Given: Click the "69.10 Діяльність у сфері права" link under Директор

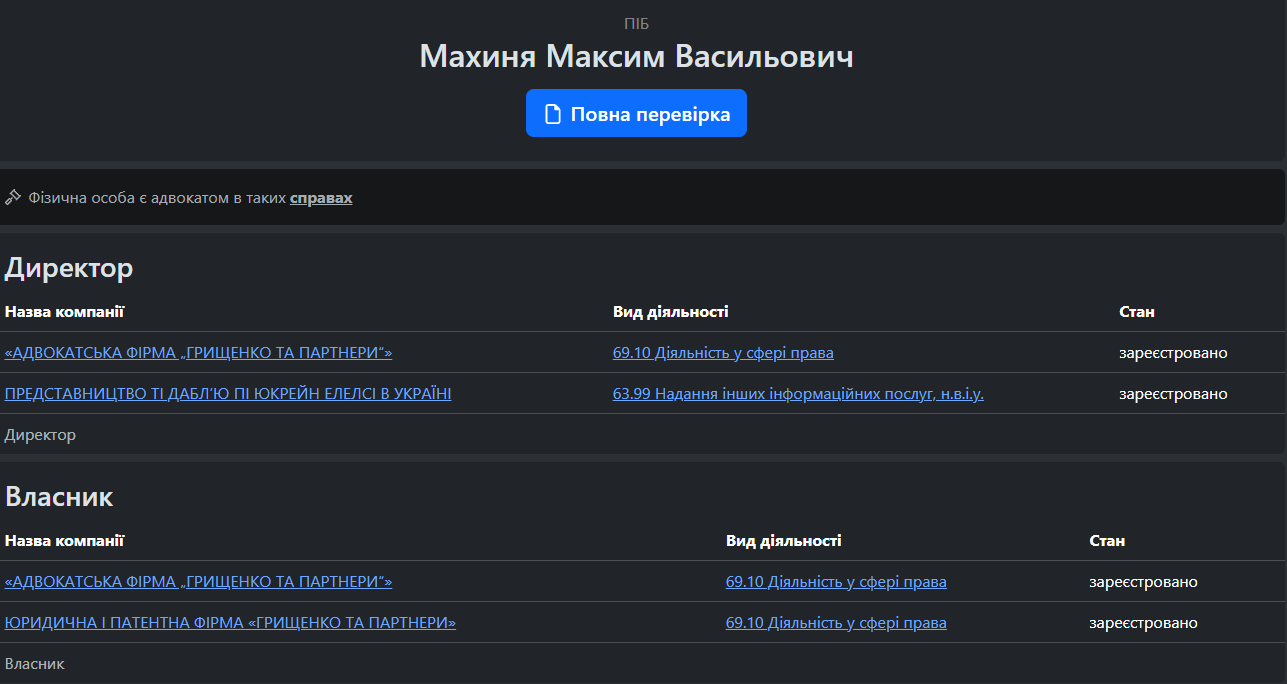Looking at the screenshot, I should (x=723, y=353).
